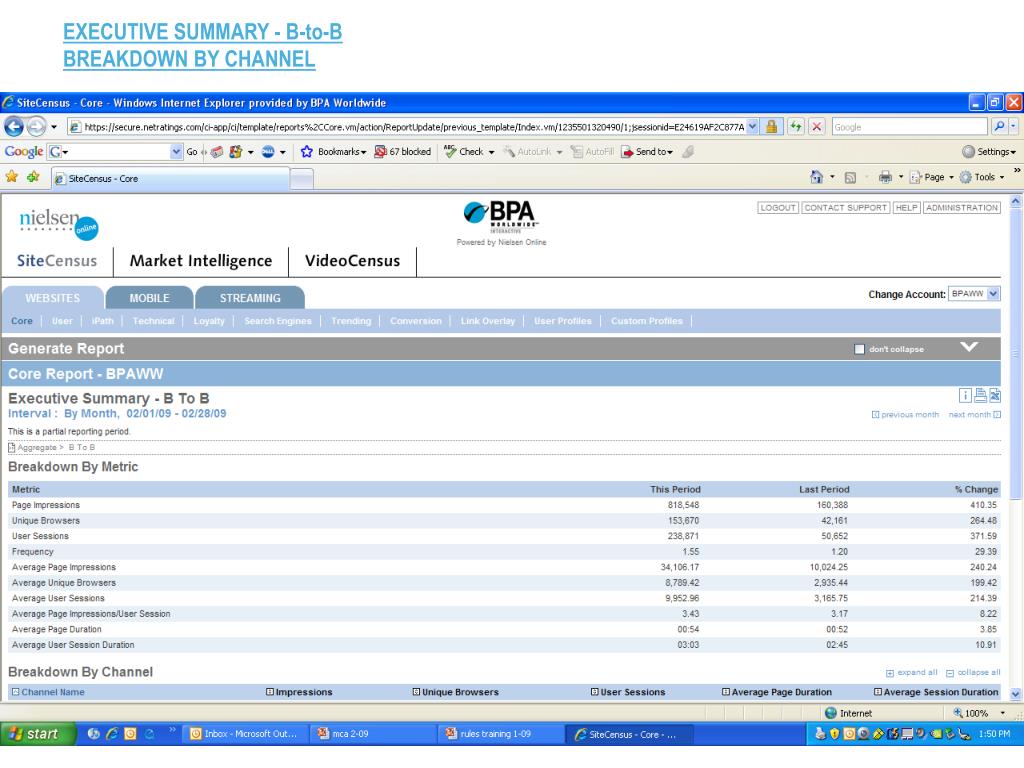The width and height of the screenshot is (1024, 768).
Task: Click the Google search box in browser
Action: click(x=910, y=127)
